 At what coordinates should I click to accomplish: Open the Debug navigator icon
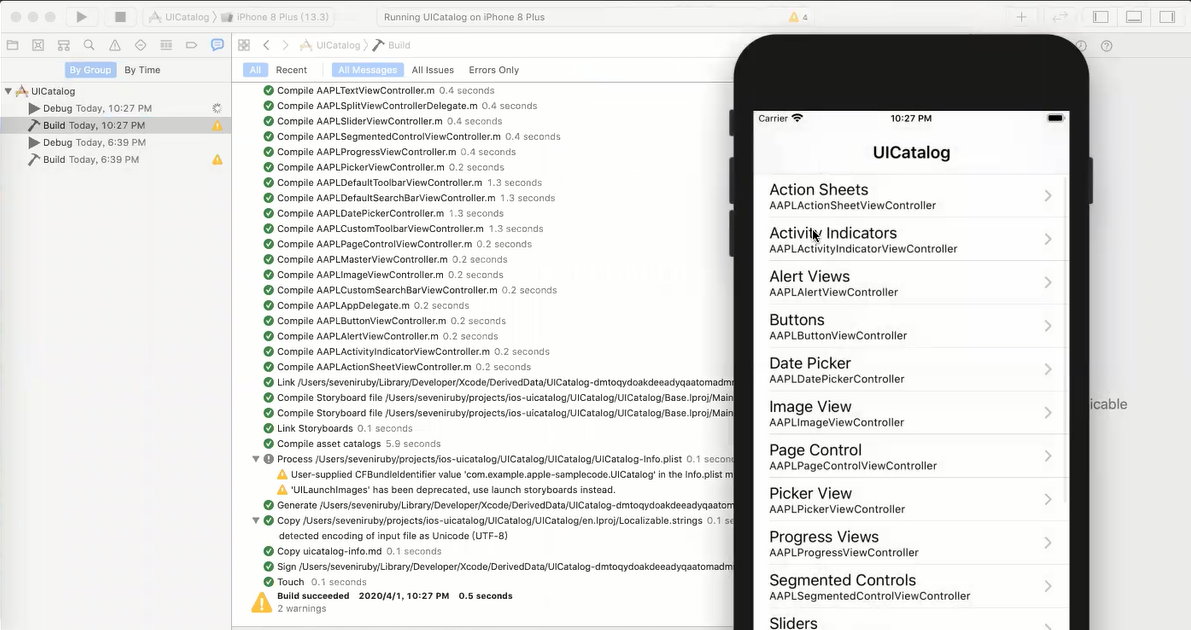click(166, 46)
